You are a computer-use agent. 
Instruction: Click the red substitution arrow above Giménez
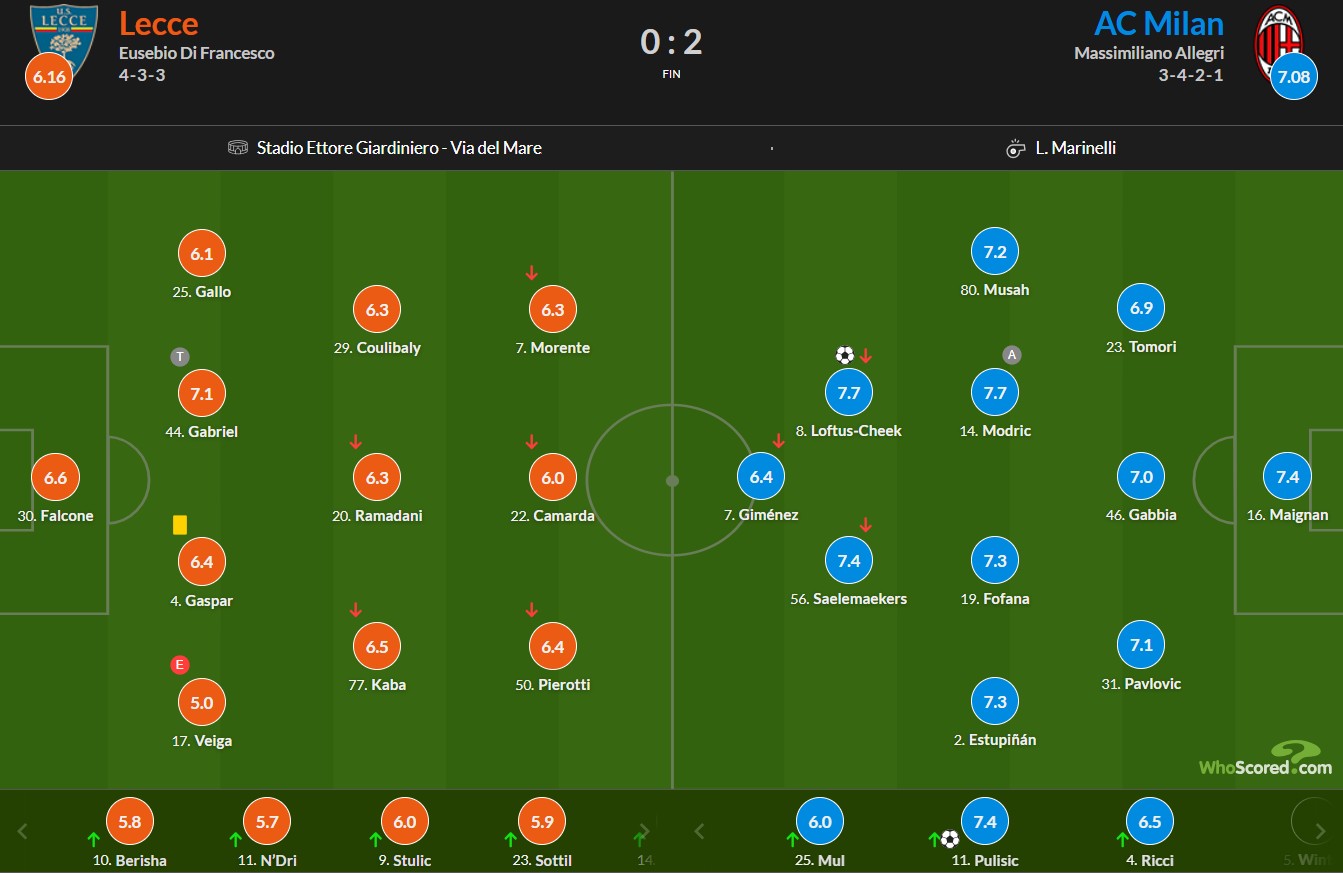pyautogui.click(x=779, y=440)
